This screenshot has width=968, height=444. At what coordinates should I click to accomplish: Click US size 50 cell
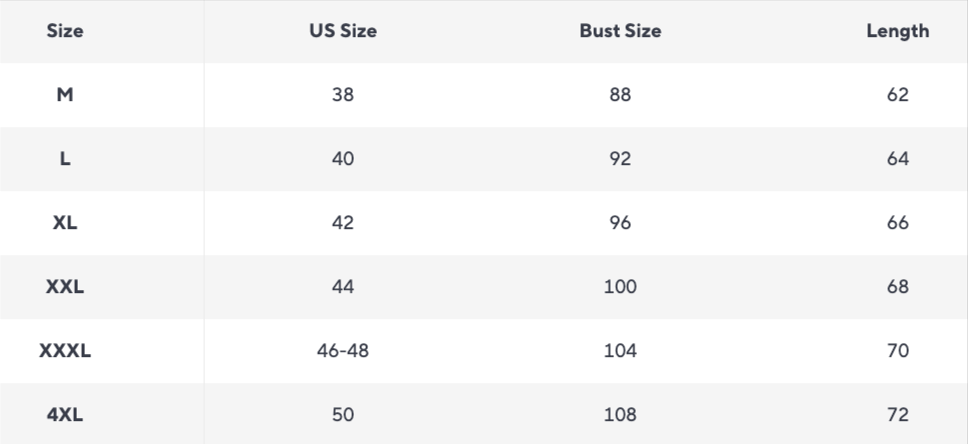(343, 414)
